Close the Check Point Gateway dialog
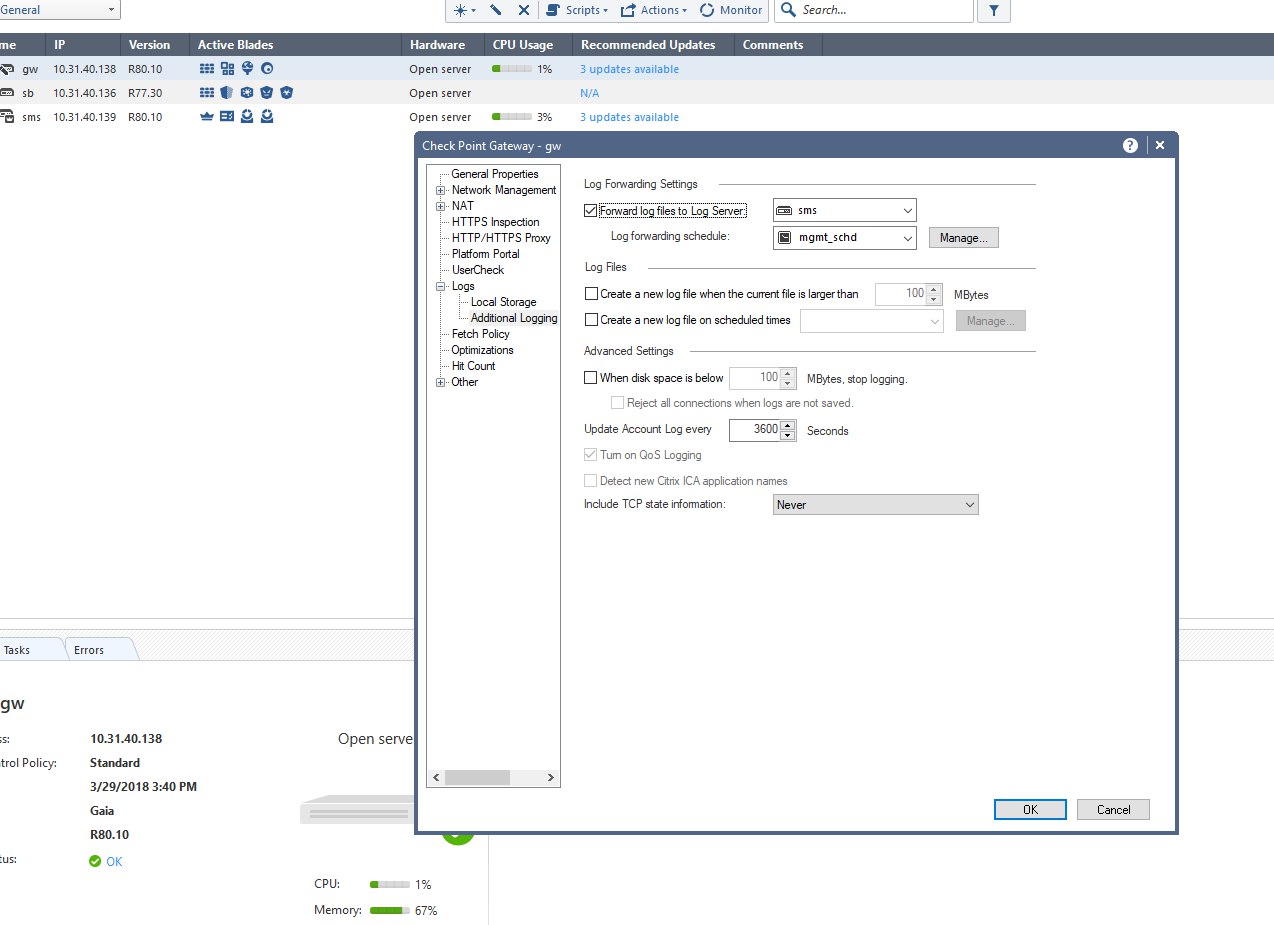This screenshot has width=1274, height=925. point(1160,145)
